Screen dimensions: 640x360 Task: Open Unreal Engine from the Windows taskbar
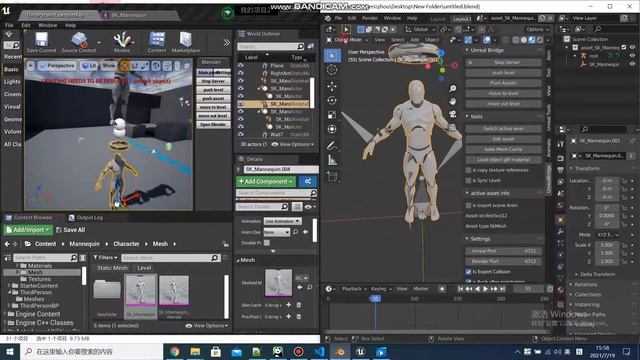pos(360,351)
